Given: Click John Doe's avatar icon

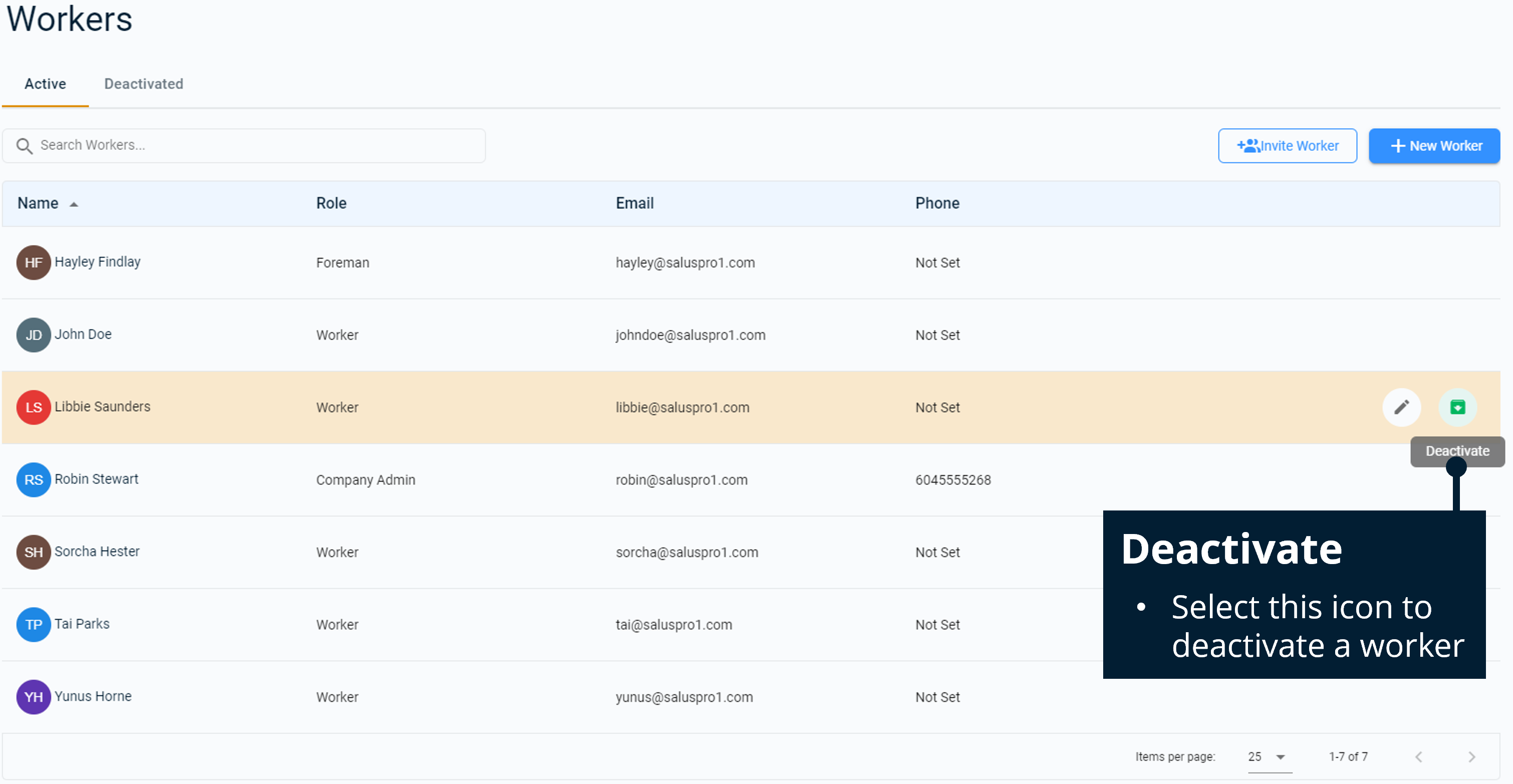Looking at the screenshot, I should tap(34, 335).
